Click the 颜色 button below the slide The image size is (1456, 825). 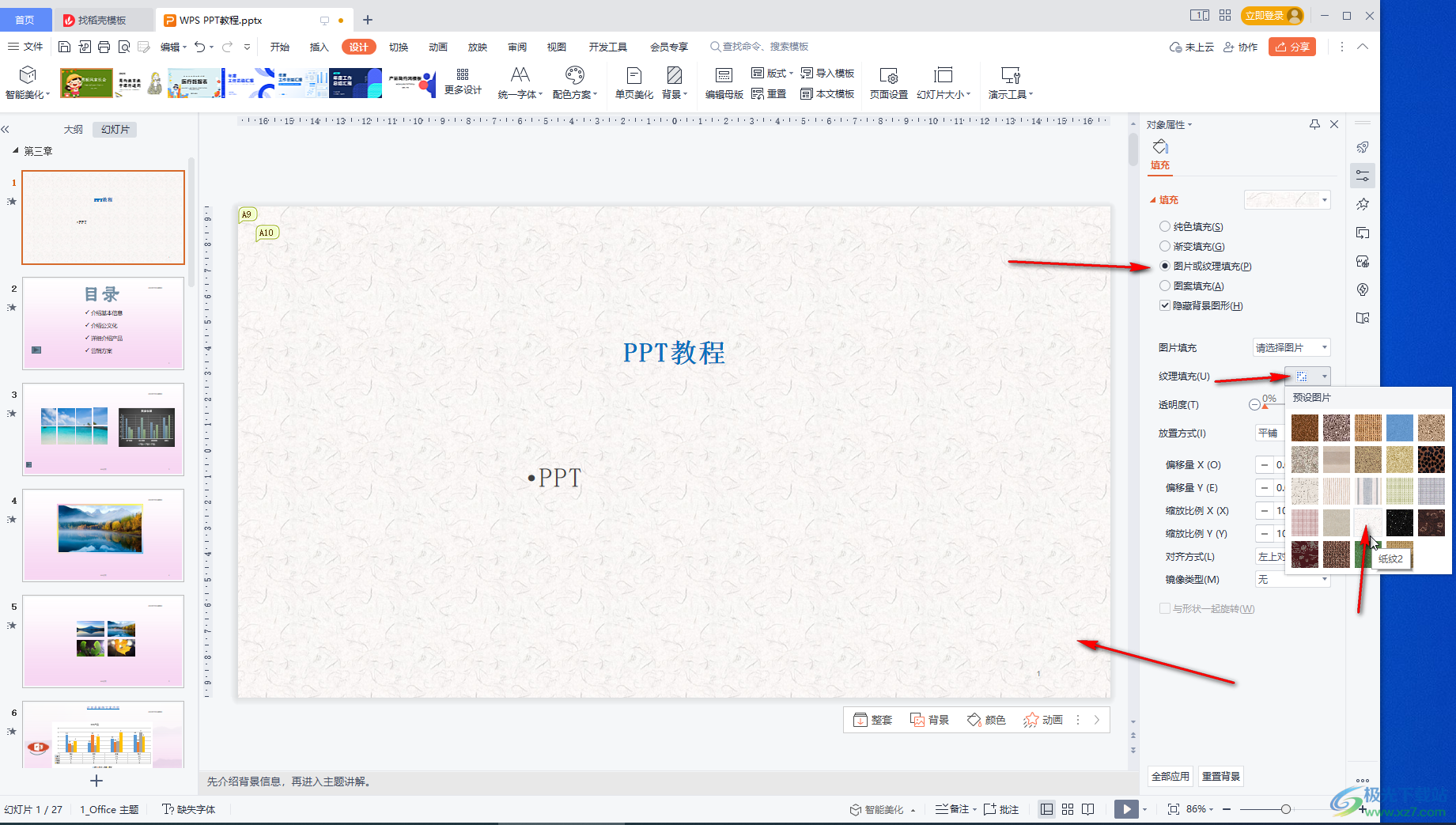tap(986, 720)
